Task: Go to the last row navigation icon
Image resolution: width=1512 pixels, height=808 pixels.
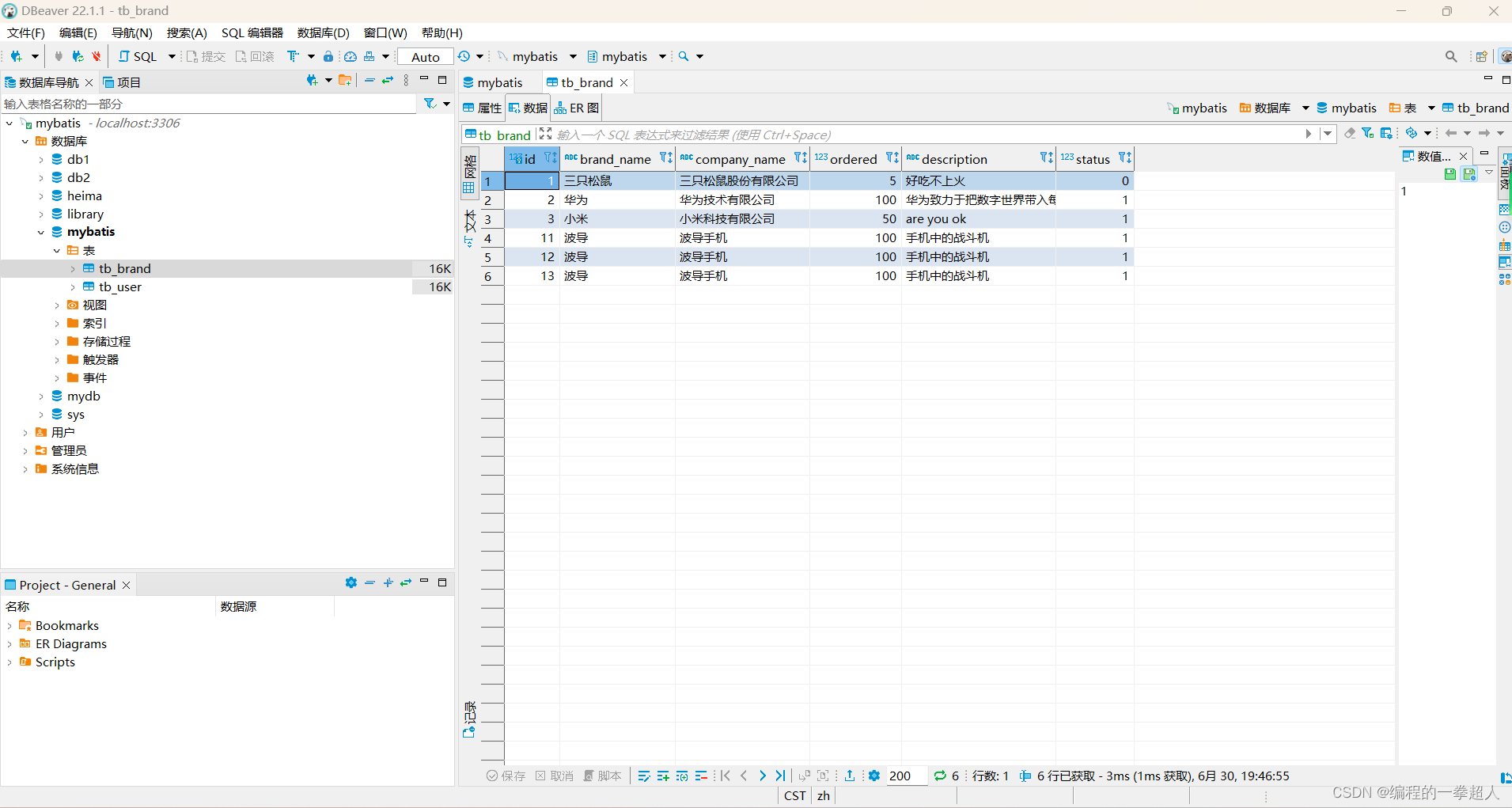Action: (781, 776)
